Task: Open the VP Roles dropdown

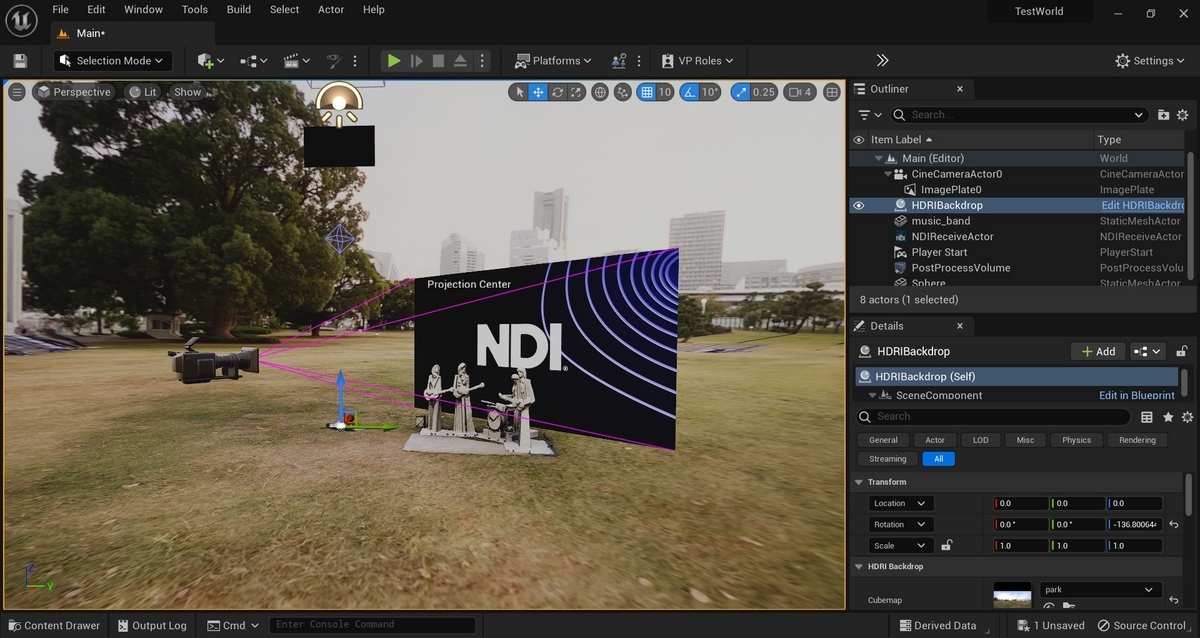Action: point(699,61)
